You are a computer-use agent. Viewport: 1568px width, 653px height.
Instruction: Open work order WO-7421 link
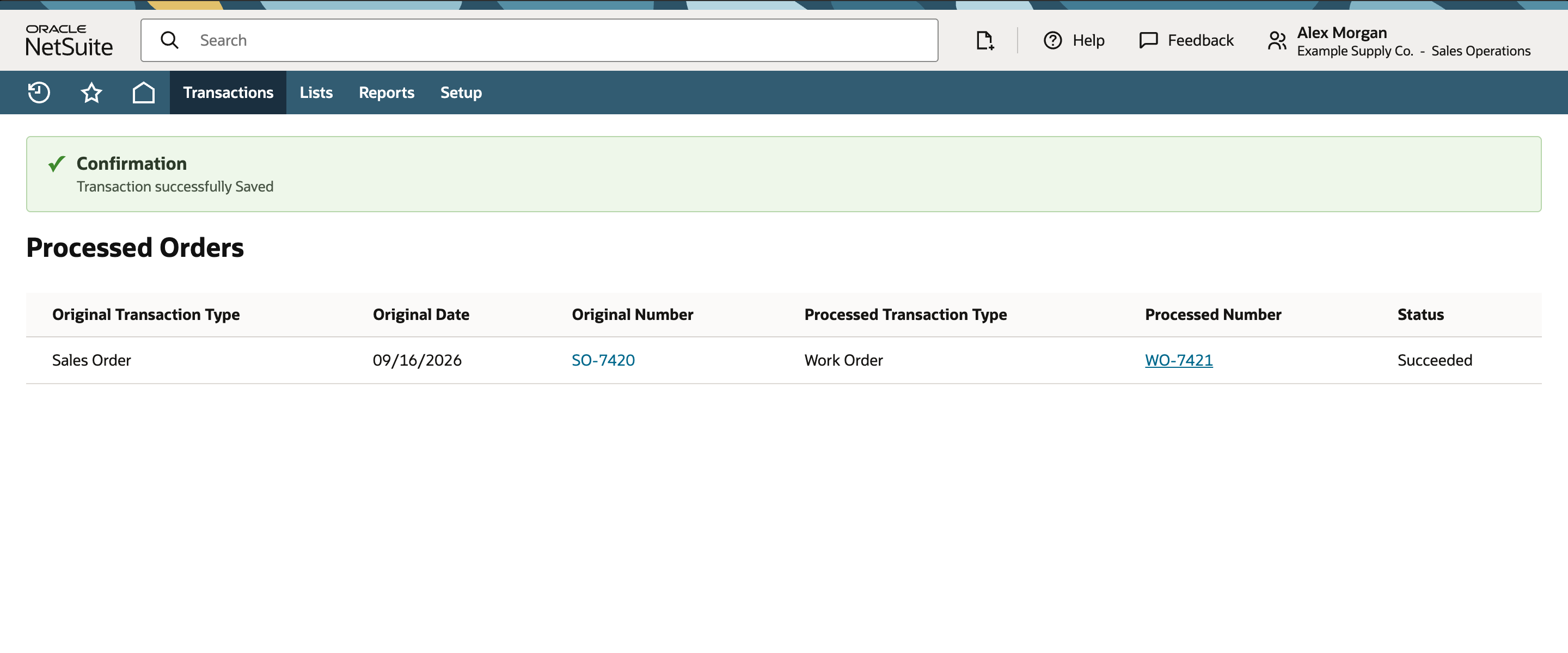pyautogui.click(x=1178, y=360)
